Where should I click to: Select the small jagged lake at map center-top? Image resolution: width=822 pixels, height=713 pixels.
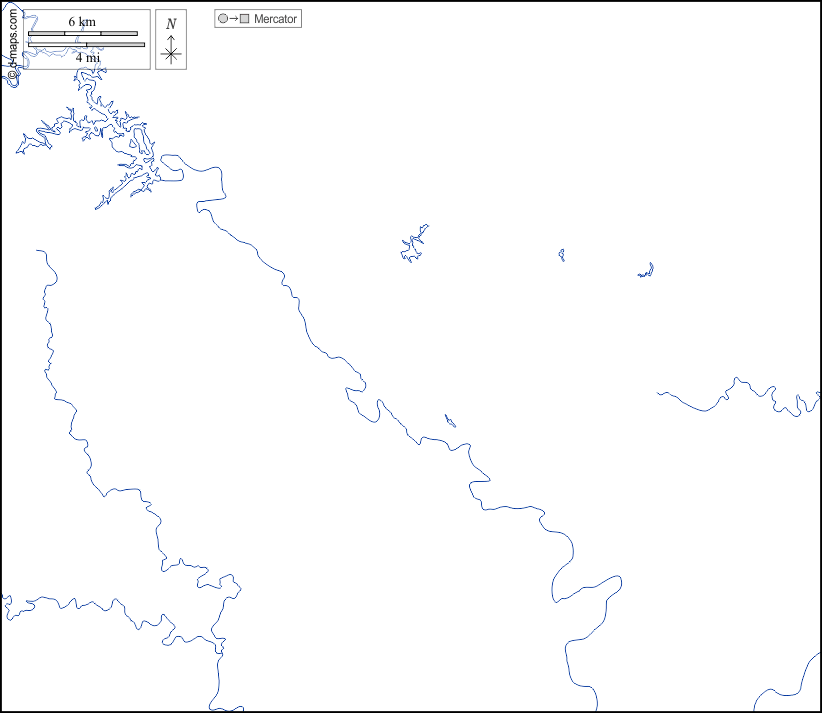click(413, 245)
